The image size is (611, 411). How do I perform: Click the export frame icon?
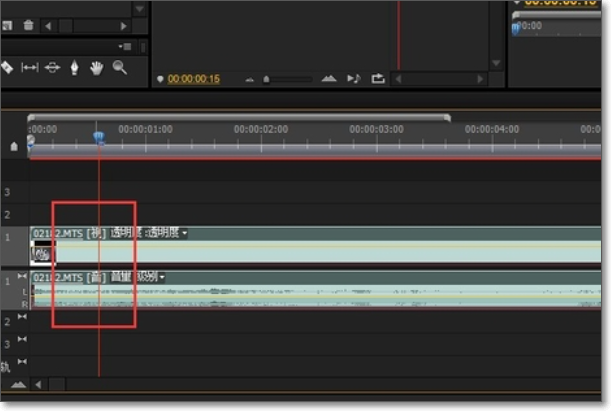tap(378, 79)
